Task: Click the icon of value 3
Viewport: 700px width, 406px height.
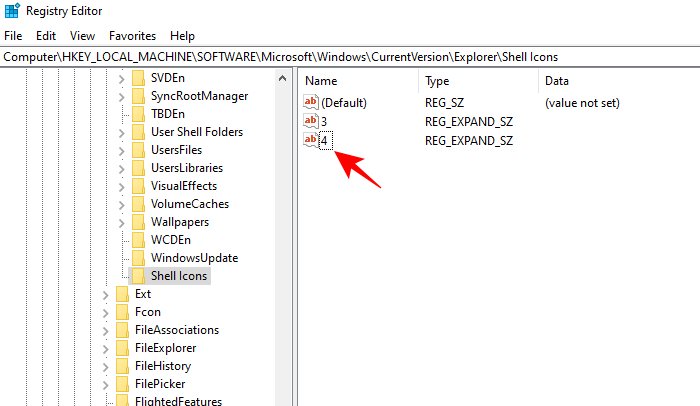Action: coord(310,121)
